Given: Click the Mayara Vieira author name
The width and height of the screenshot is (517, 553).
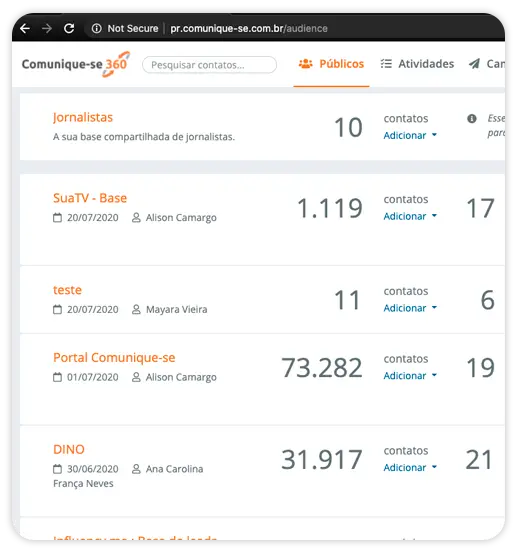Looking at the screenshot, I should (x=177, y=310).
